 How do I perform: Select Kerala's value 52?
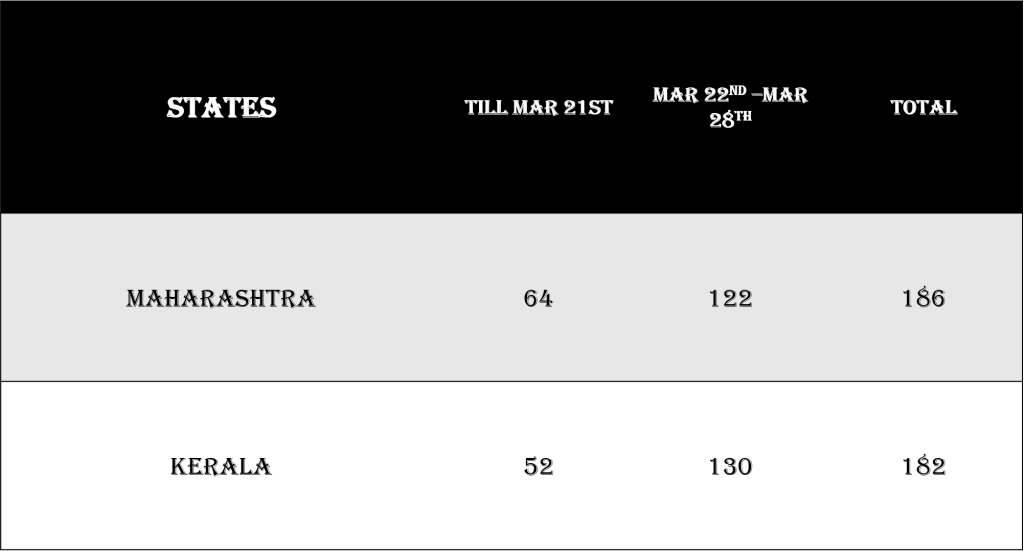538,467
